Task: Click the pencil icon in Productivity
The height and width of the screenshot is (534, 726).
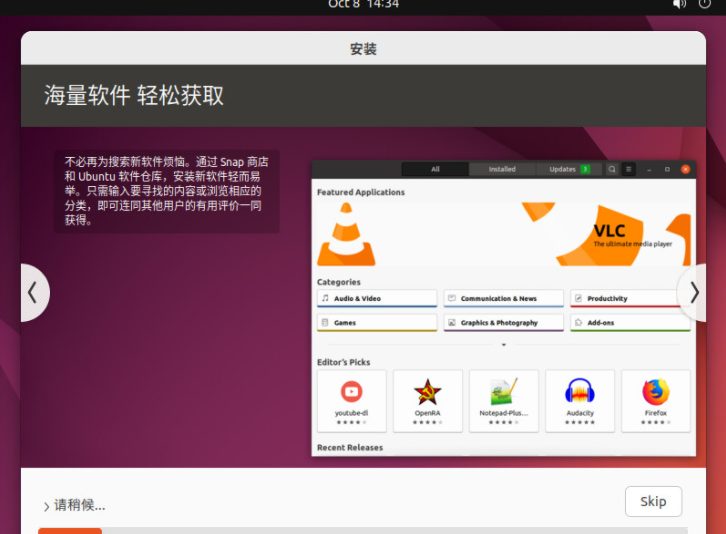Action: tap(578, 298)
